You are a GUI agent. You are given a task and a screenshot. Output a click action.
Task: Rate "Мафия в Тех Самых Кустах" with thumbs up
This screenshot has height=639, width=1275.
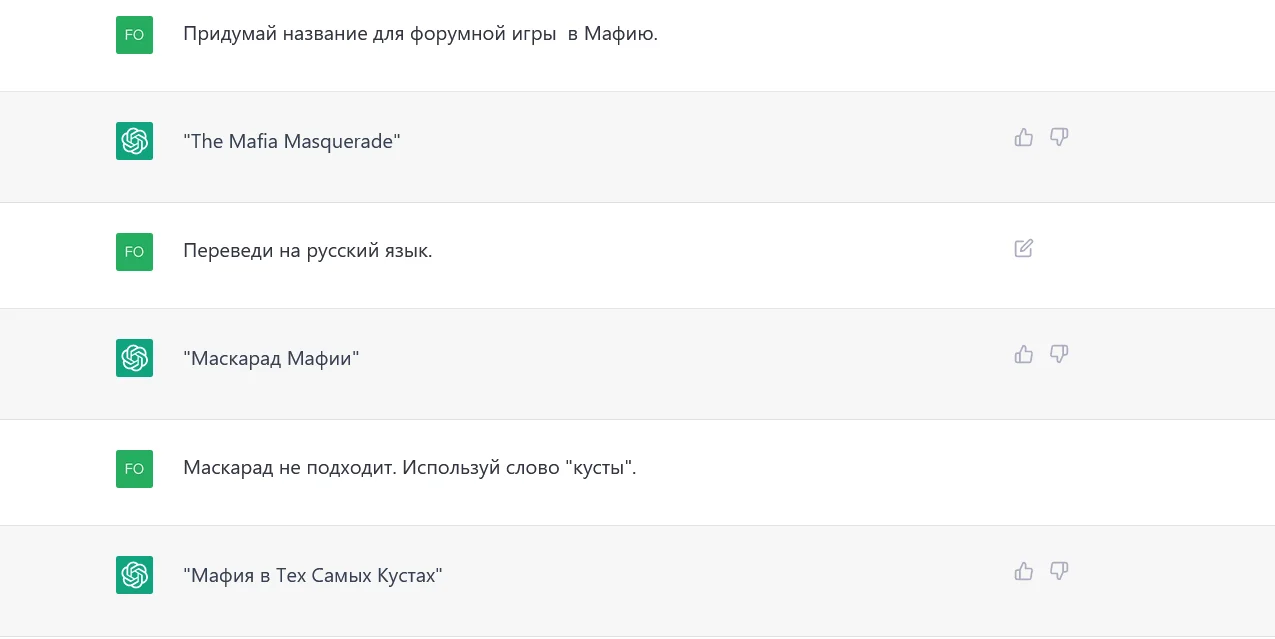[x=1023, y=571]
